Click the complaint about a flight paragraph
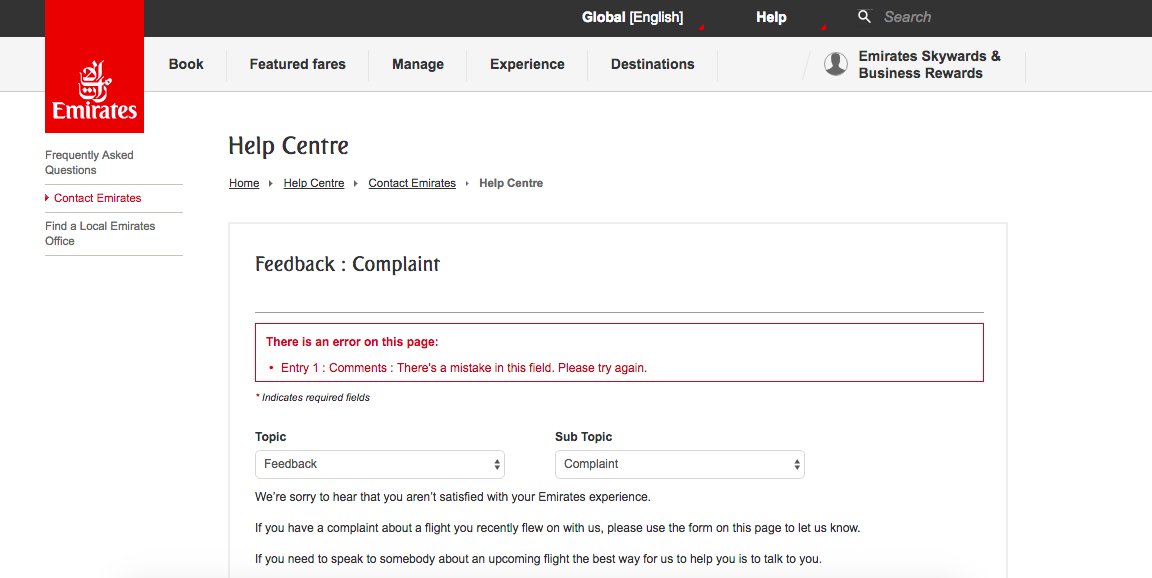The height and width of the screenshot is (578, 1152). coord(558,528)
